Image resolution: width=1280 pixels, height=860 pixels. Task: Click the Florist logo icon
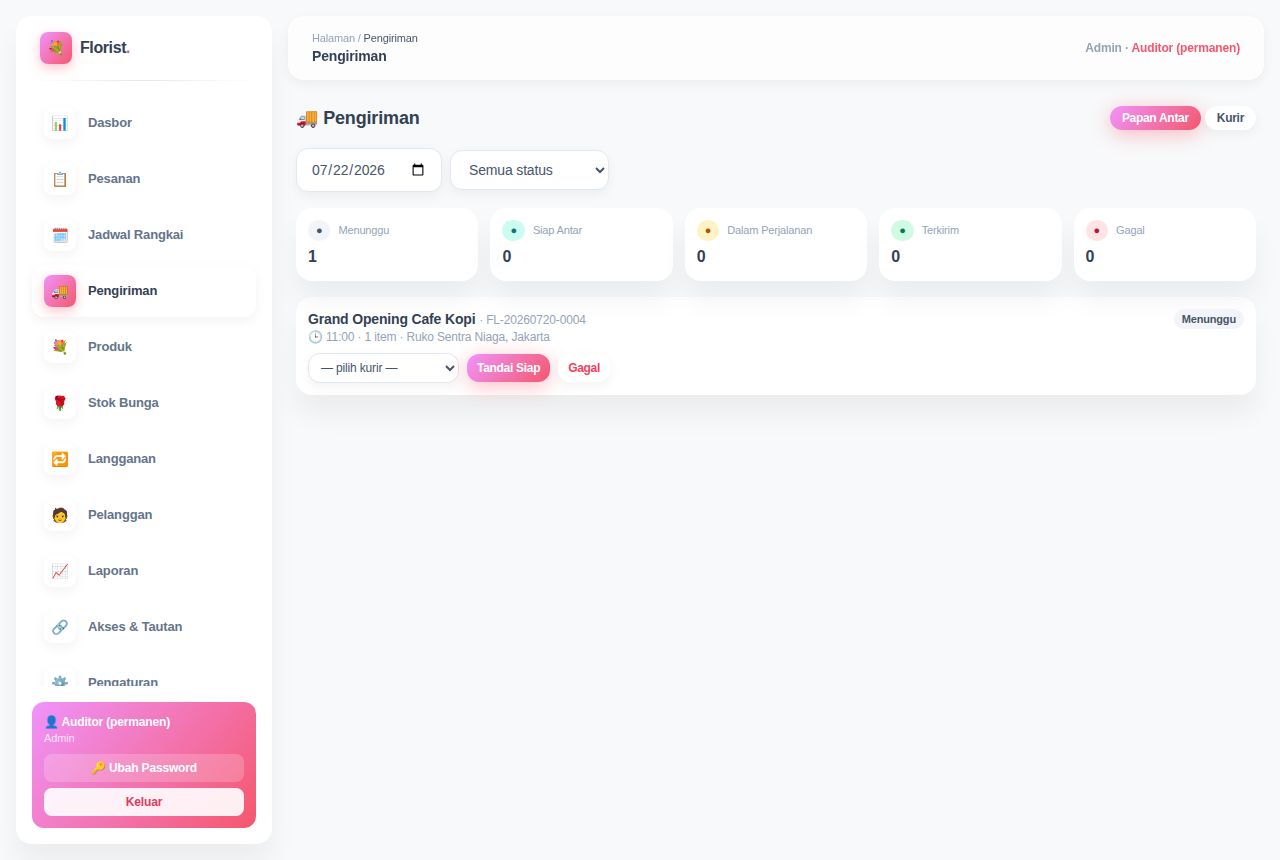(56, 48)
